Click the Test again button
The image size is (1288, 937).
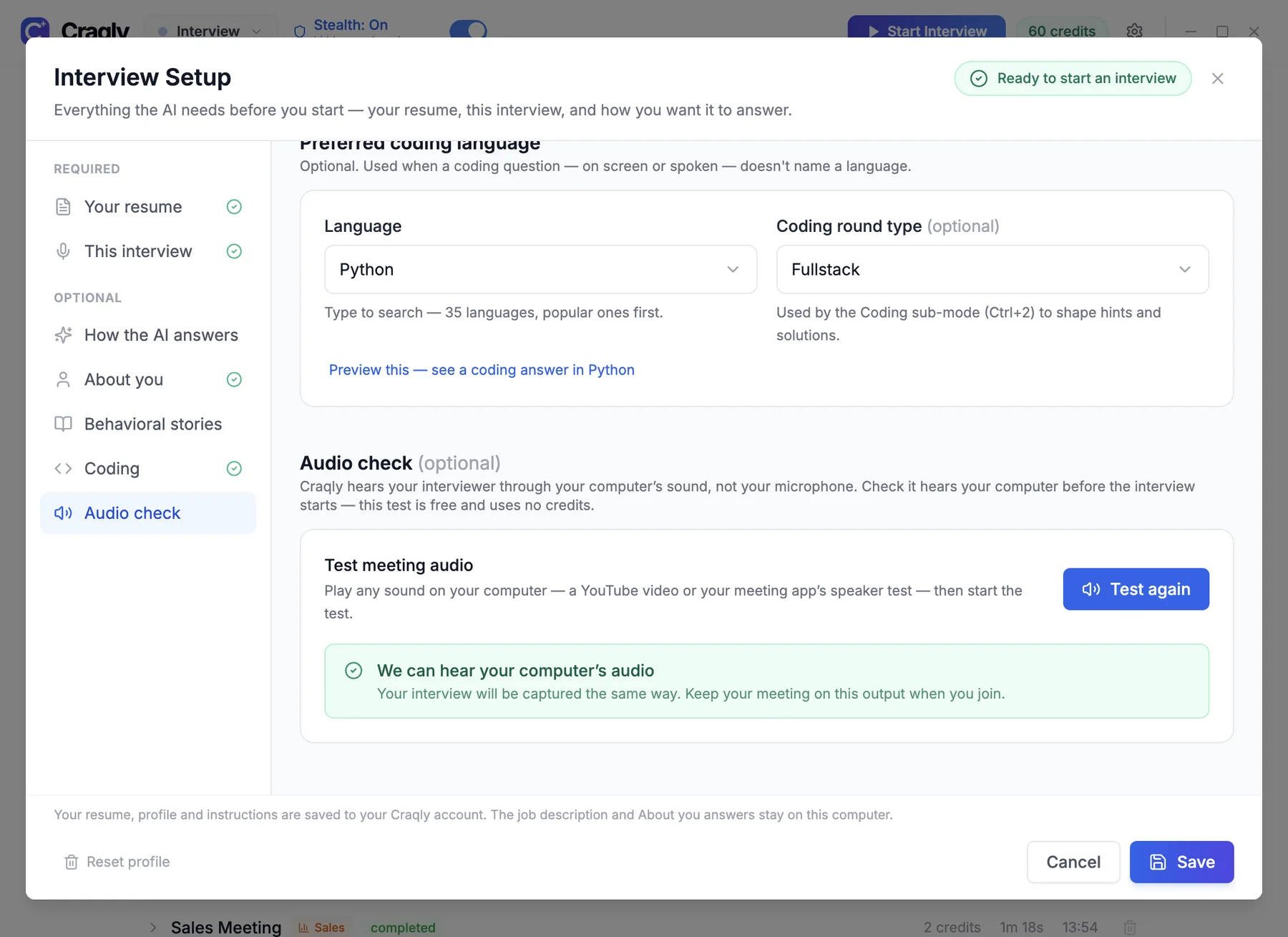(x=1136, y=589)
